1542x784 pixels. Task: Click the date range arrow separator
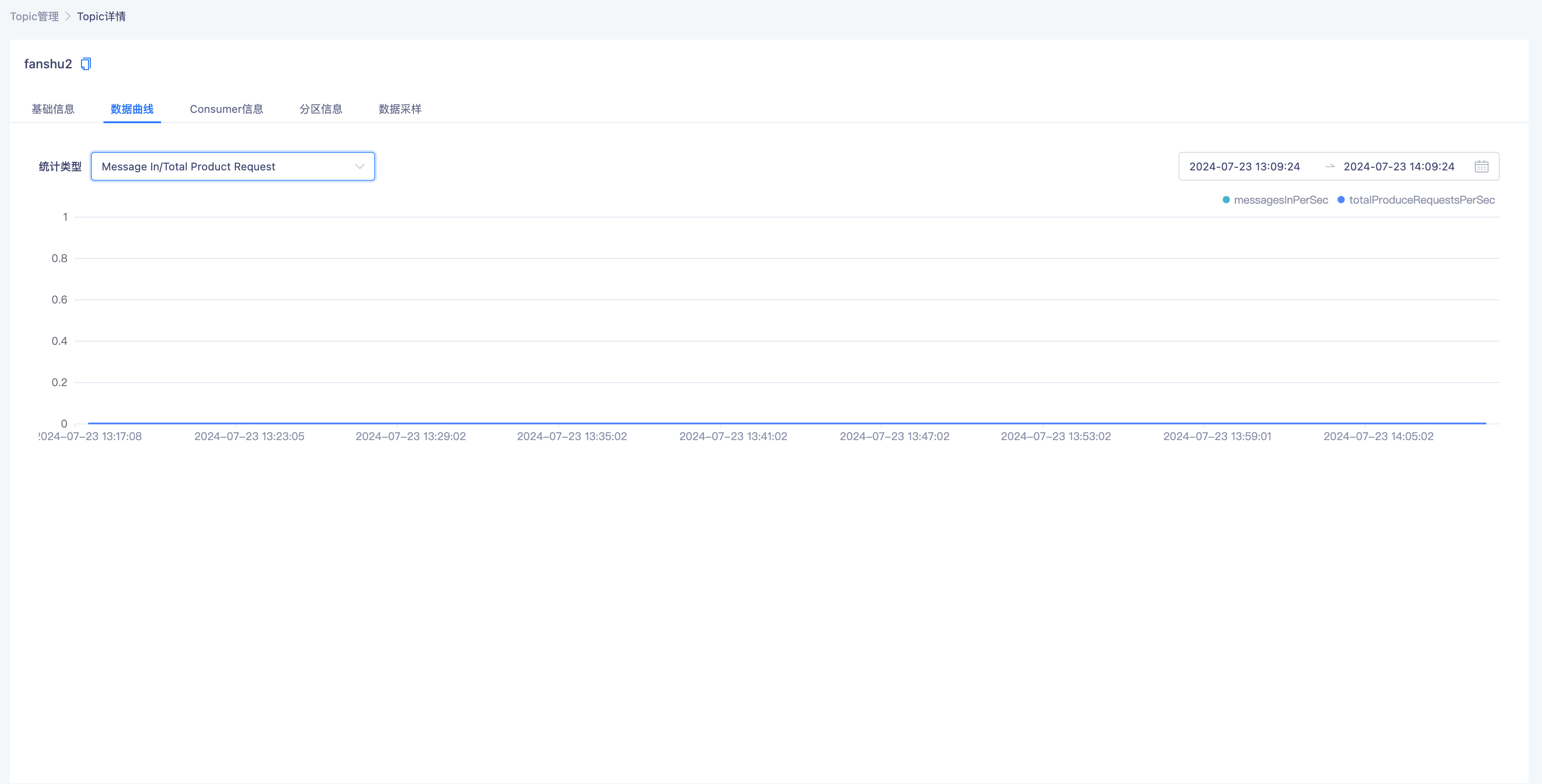coord(1330,166)
